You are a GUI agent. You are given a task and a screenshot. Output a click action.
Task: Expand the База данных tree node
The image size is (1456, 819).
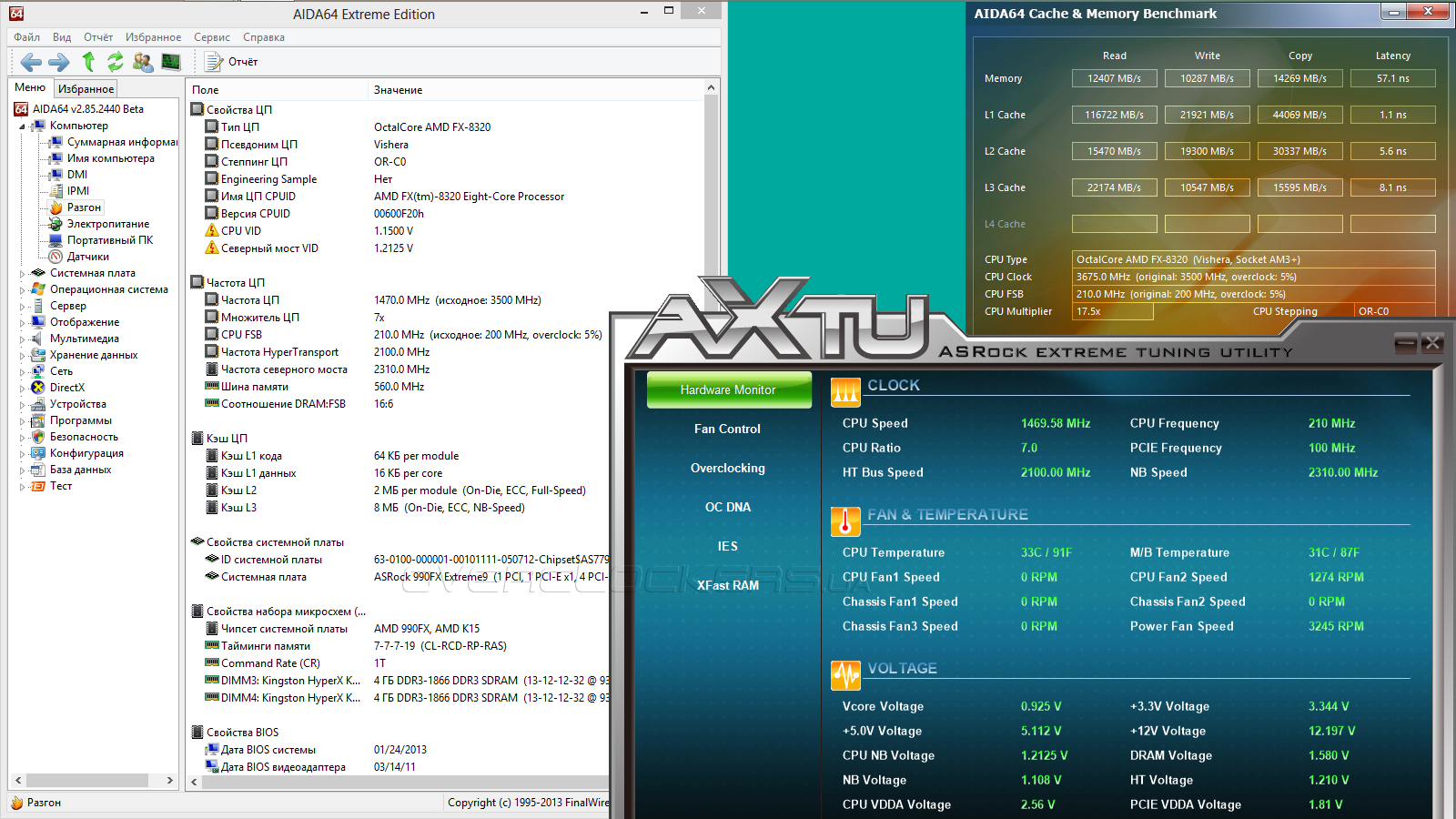point(22,470)
